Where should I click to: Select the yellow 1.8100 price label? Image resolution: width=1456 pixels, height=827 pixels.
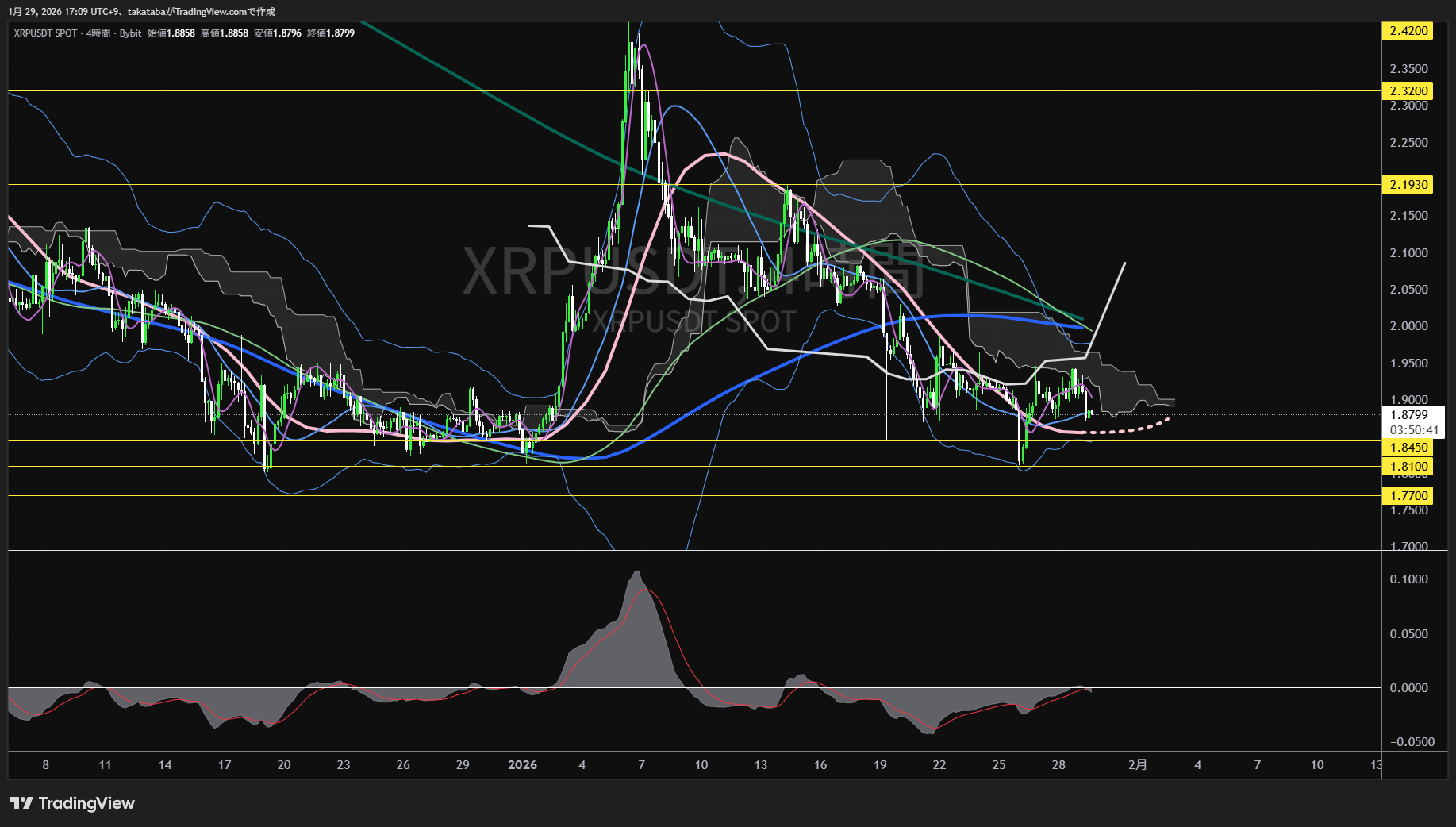[1408, 467]
